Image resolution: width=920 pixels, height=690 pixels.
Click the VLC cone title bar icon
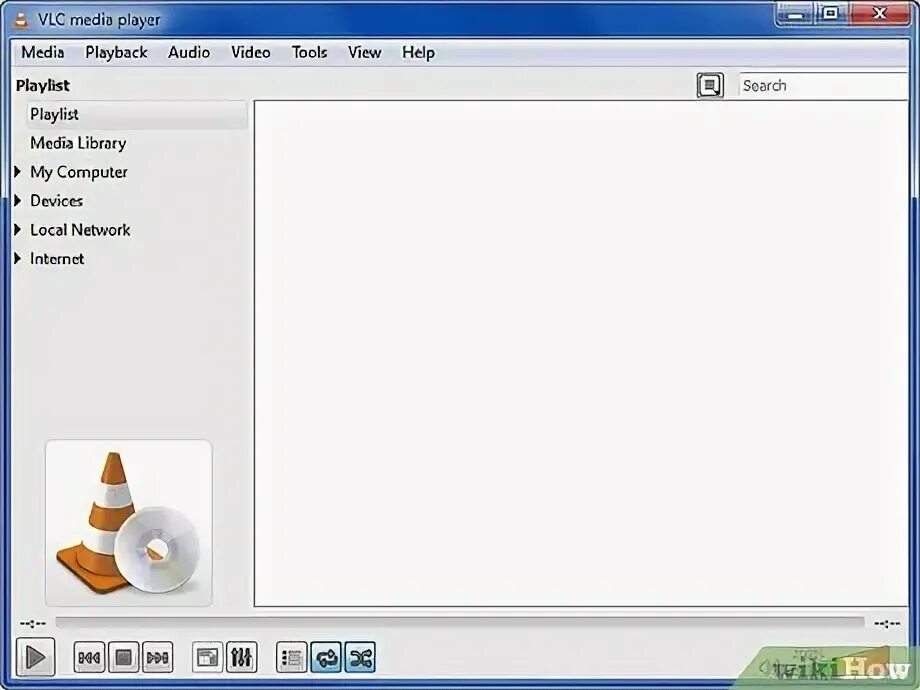(21, 19)
